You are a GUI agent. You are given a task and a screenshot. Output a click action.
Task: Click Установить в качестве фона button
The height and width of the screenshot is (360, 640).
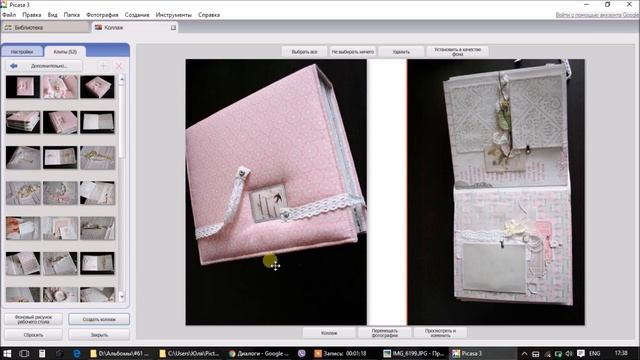(x=457, y=52)
